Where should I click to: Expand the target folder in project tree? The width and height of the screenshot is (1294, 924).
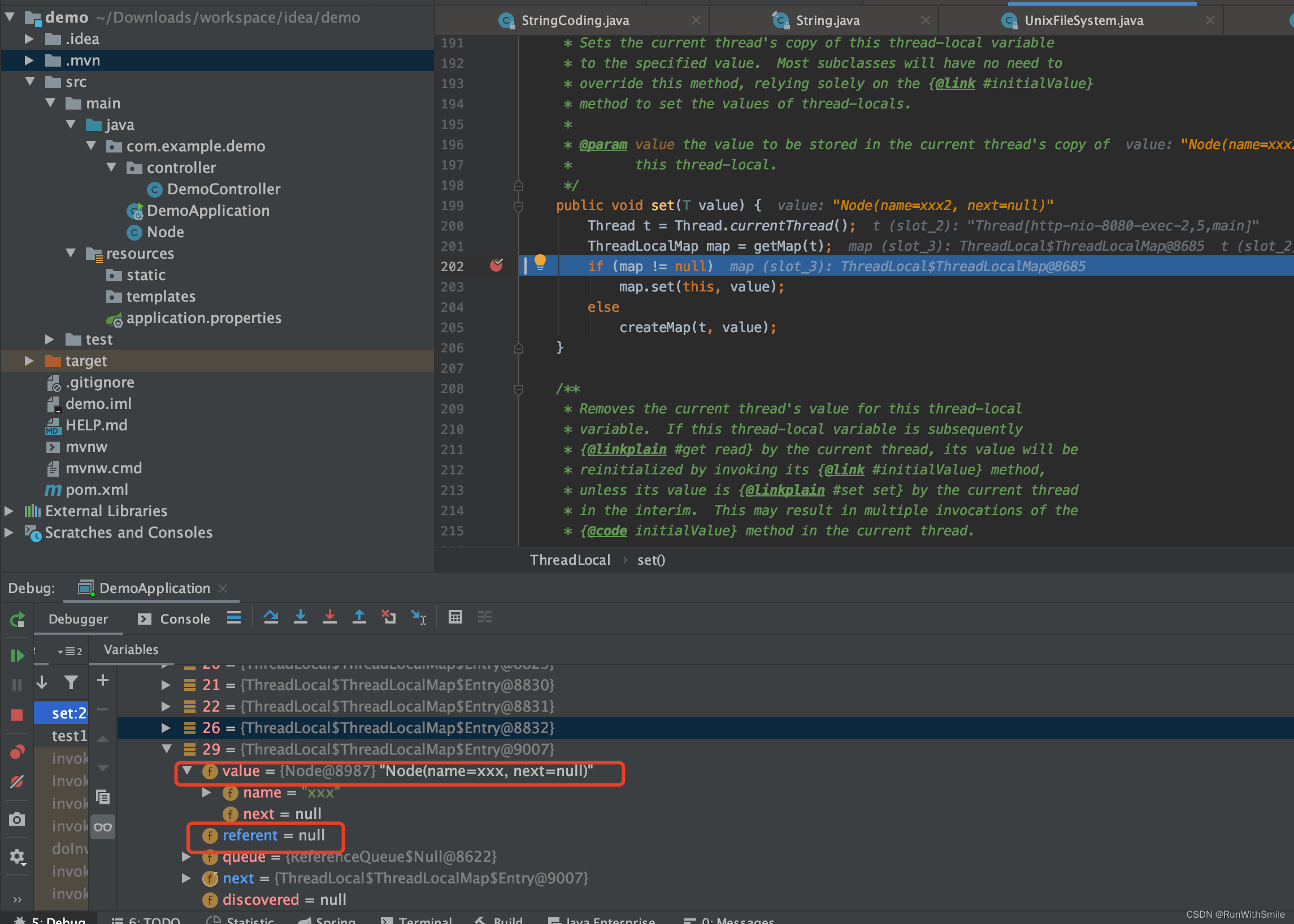[29, 361]
